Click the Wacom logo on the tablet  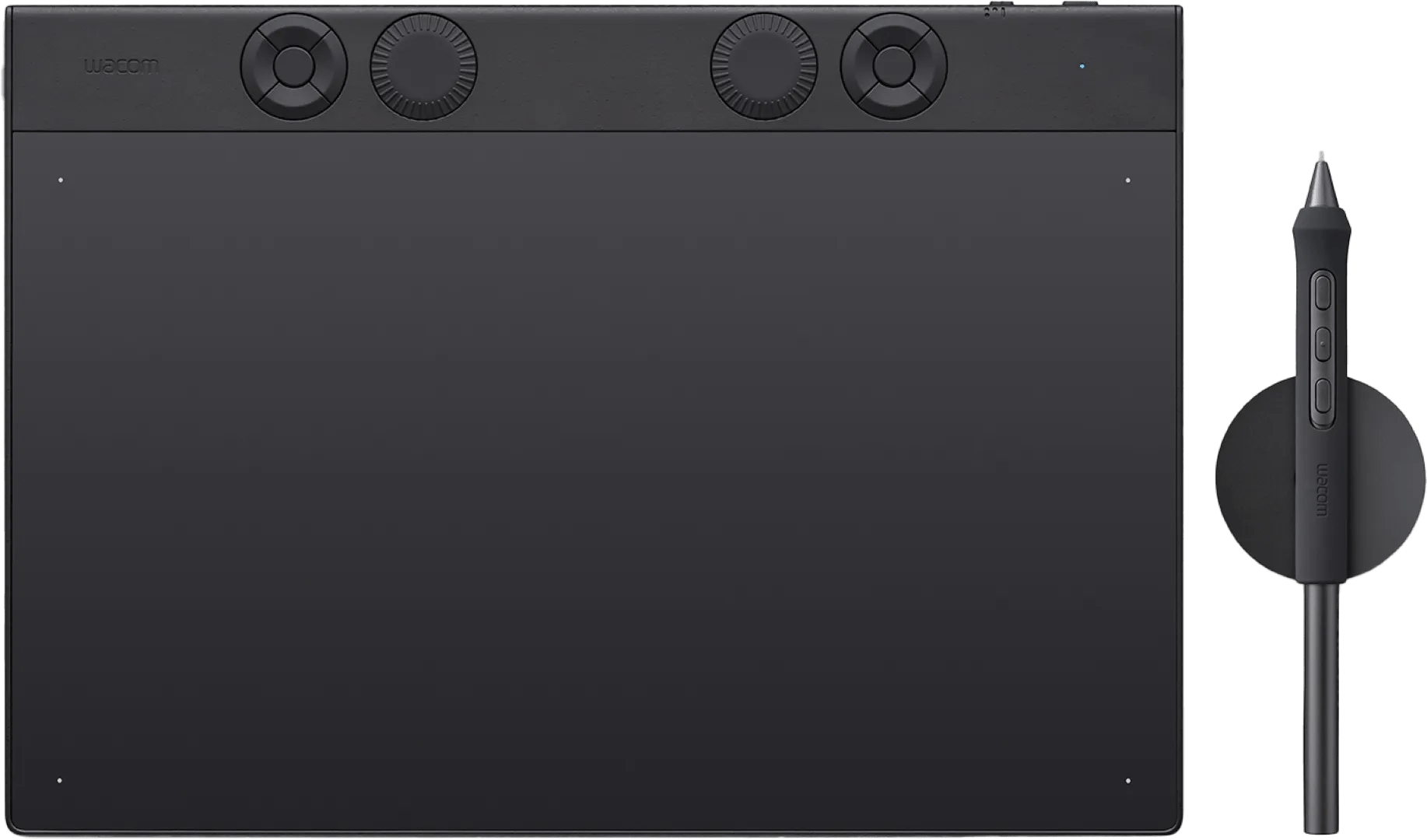[x=121, y=66]
